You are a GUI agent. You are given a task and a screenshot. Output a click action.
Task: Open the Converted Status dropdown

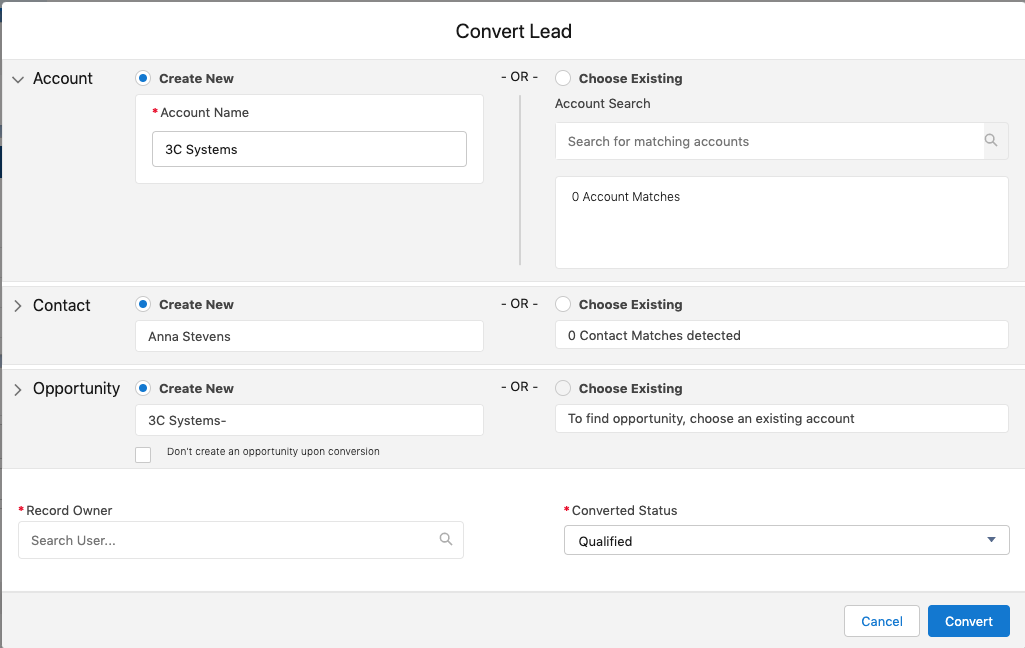tap(786, 541)
